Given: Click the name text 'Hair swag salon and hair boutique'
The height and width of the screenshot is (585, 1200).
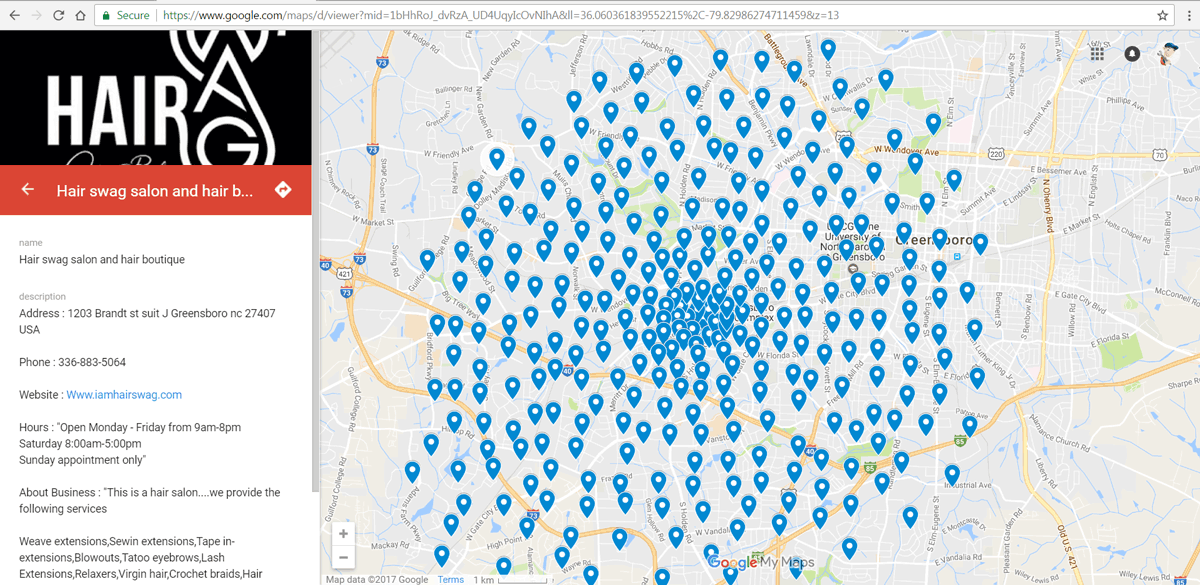Looking at the screenshot, I should point(102,259).
